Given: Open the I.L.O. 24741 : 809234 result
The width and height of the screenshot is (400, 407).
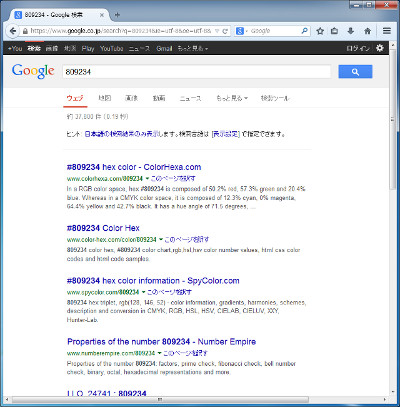Looking at the screenshot, I should 107,393.
